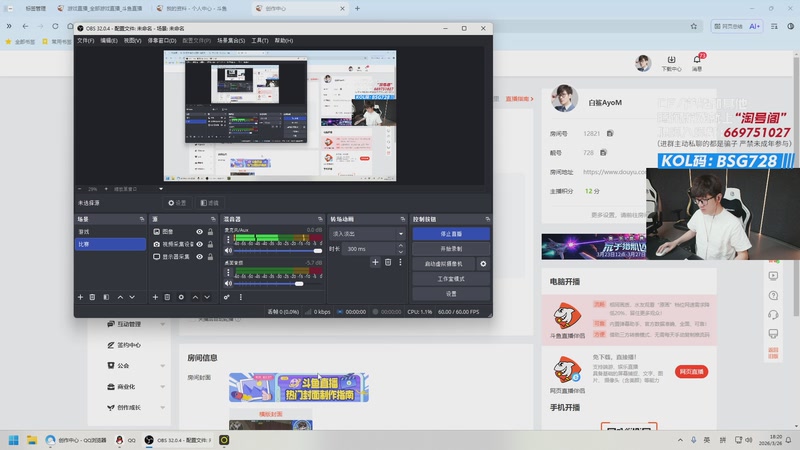This screenshot has height=450, width=800.
Task: Expand 互动管理 in sidebar
Action: click(163, 324)
